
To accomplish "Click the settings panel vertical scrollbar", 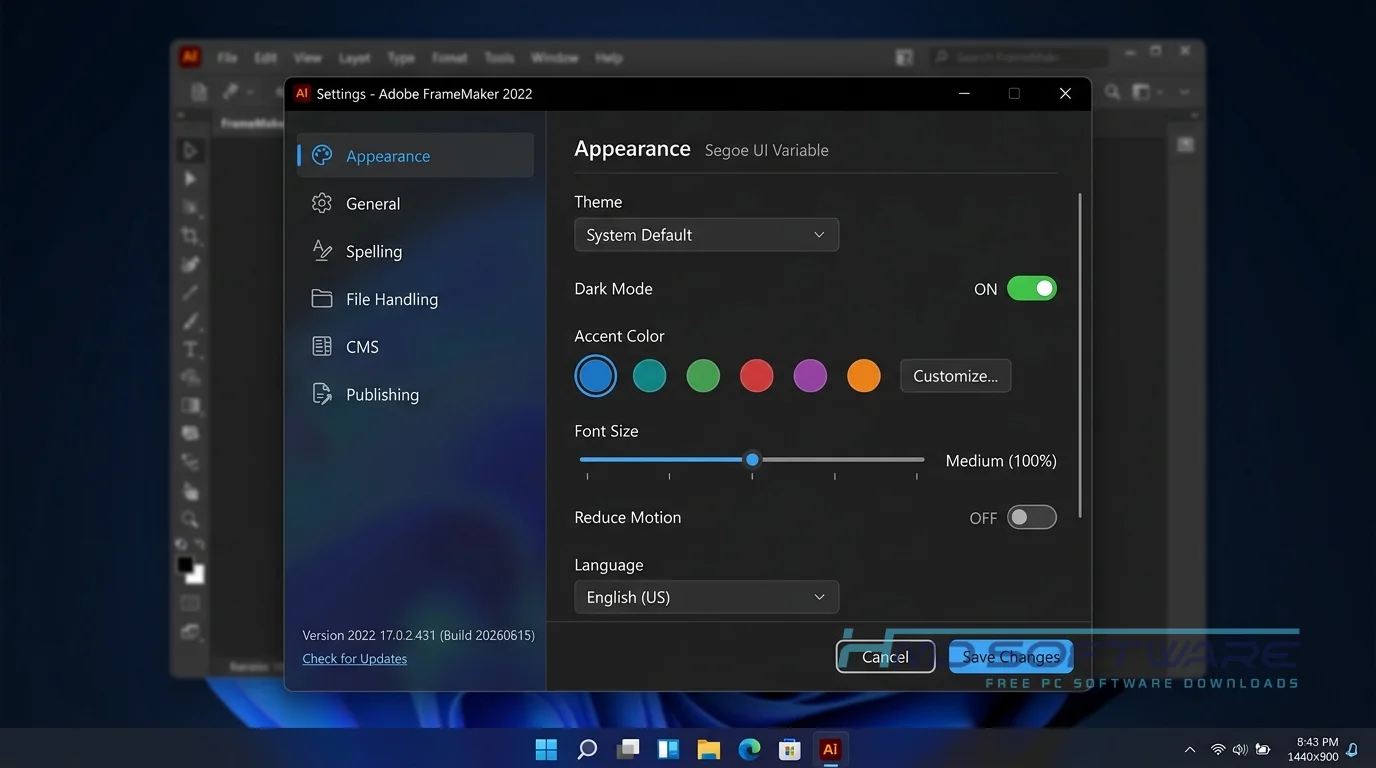I will point(1080,355).
